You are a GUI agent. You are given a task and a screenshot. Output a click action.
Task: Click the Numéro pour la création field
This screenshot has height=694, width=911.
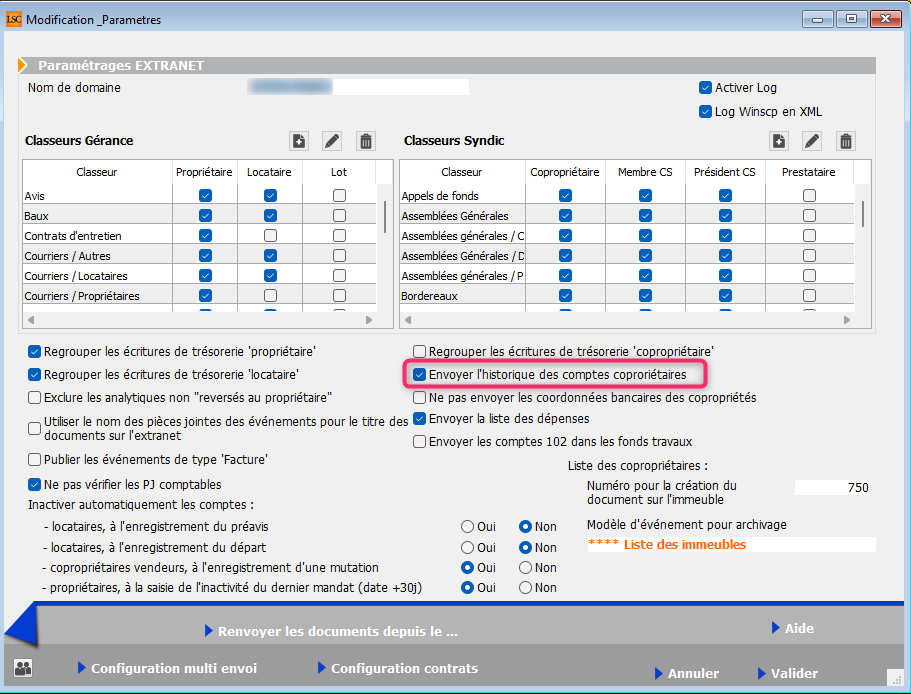coord(833,488)
